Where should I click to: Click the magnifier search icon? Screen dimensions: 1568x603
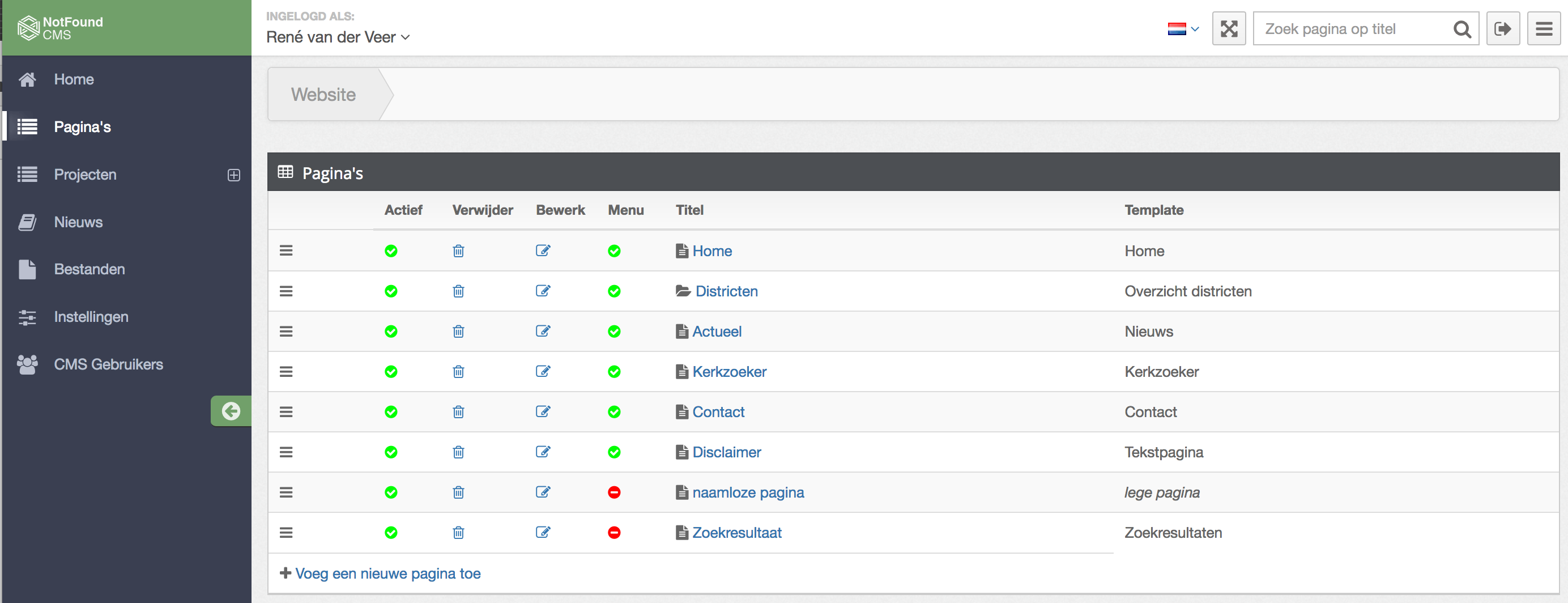coord(1462,29)
